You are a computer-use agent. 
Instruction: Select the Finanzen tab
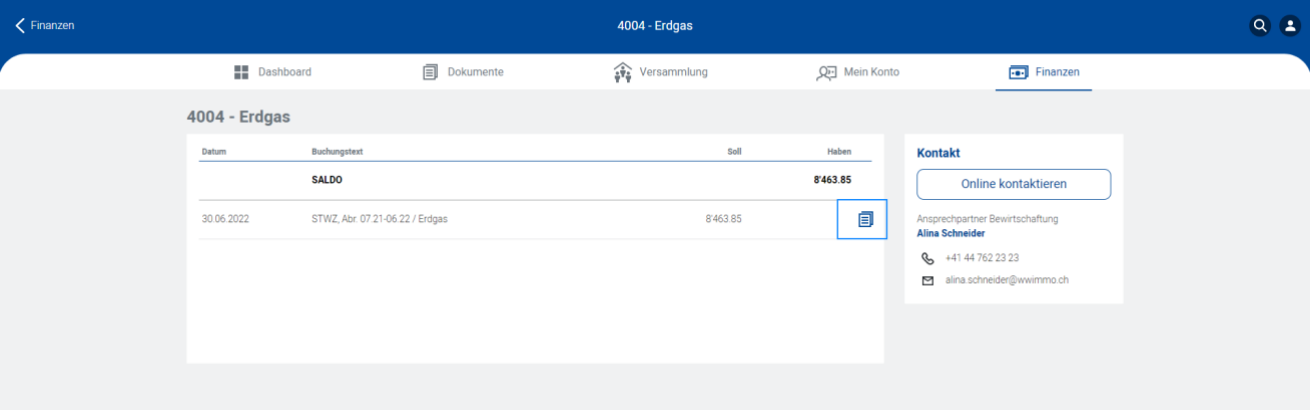point(1044,72)
